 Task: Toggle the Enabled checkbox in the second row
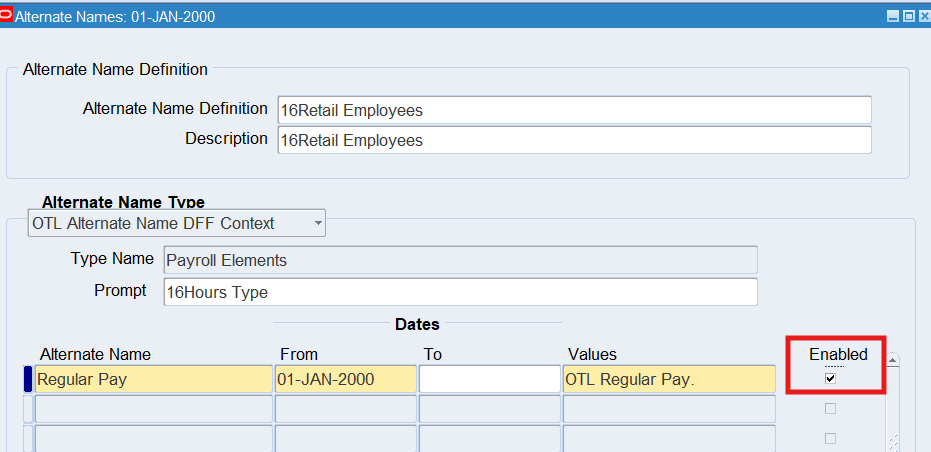(x=830, y=408)
